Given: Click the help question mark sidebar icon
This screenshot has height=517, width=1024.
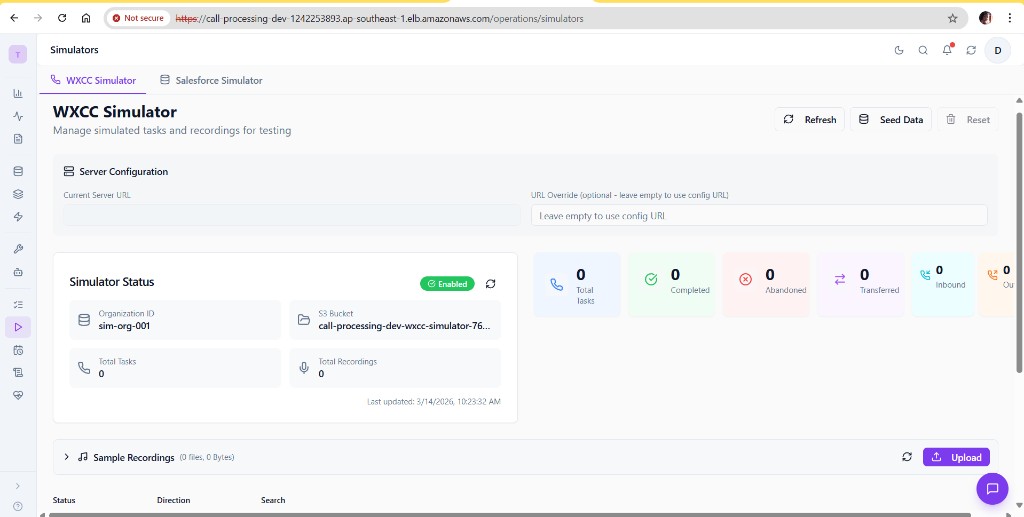Looking at the screenshot, I should (18, 506).
